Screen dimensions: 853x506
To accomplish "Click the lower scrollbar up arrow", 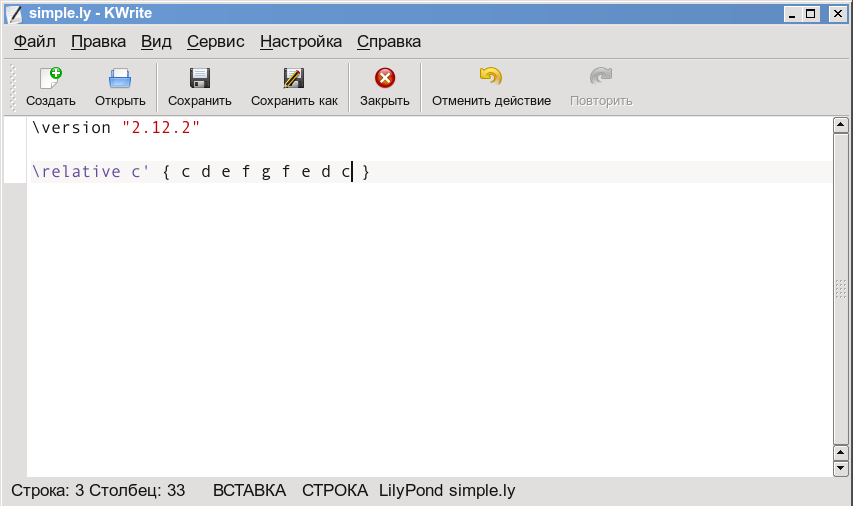I will click(x=840, y=453).
